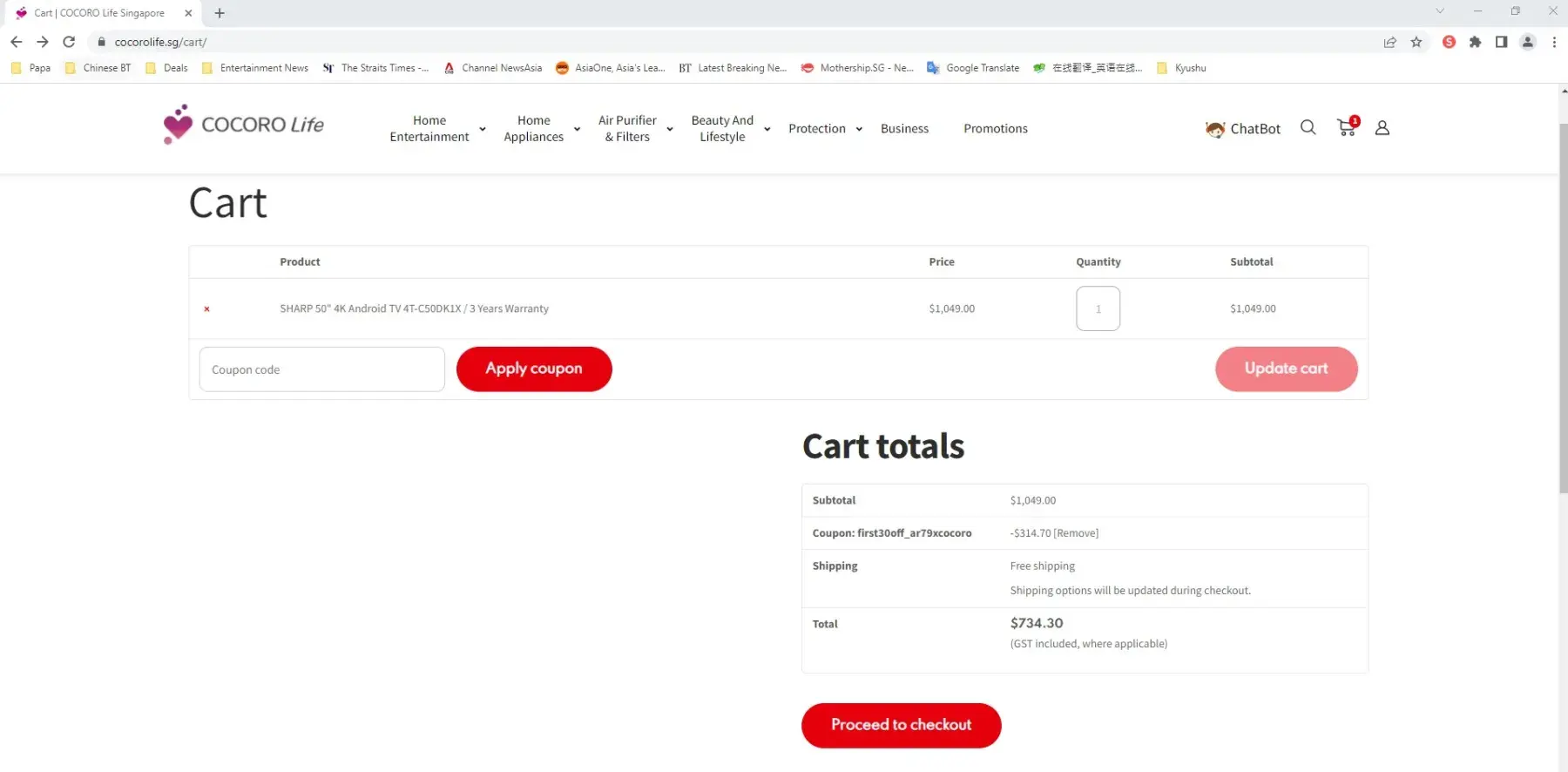The image size is (1568, 772).
Task: Click the search magnifier icon
Action: [x=1308, y=128]
